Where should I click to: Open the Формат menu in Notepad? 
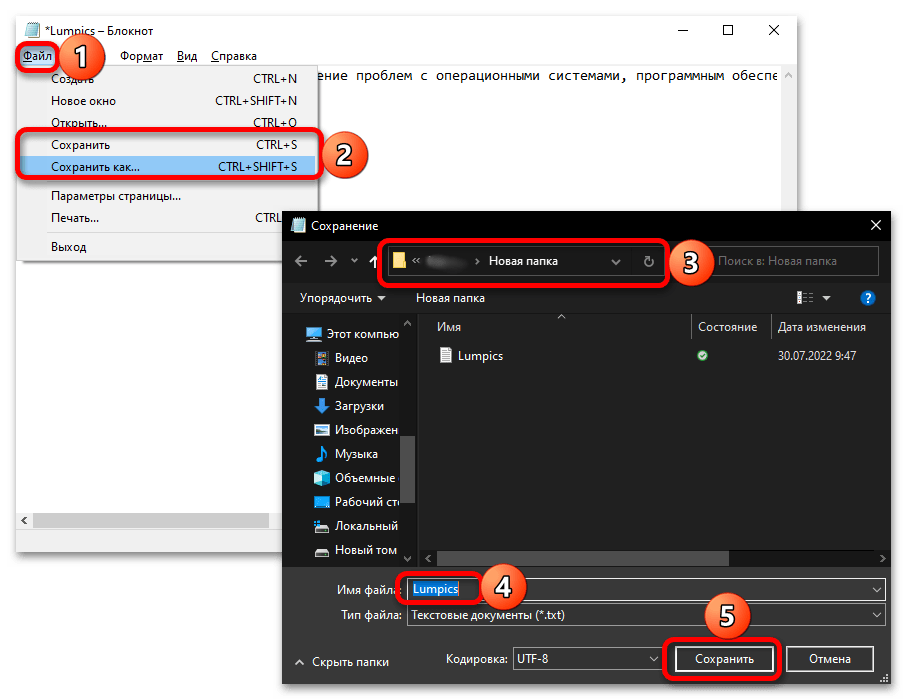[x=142, y=56]
